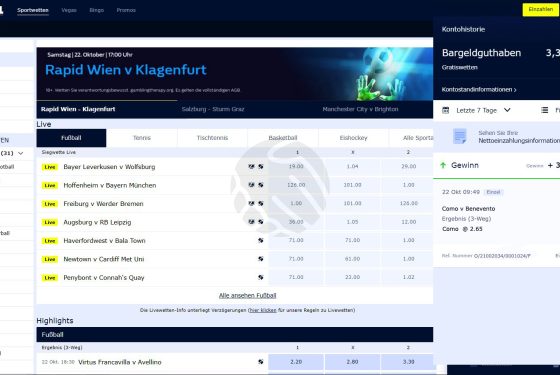The image size is (560, 375).
Task: Click soccer ball icon in Leverkusen v Wolfsburg row
Action: (261, 166)
